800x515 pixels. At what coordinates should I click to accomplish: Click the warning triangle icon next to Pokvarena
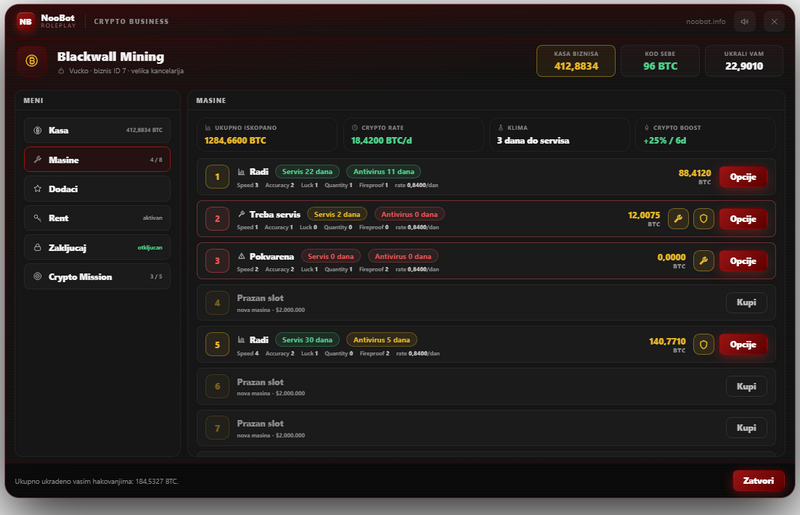tap(241, 256)
